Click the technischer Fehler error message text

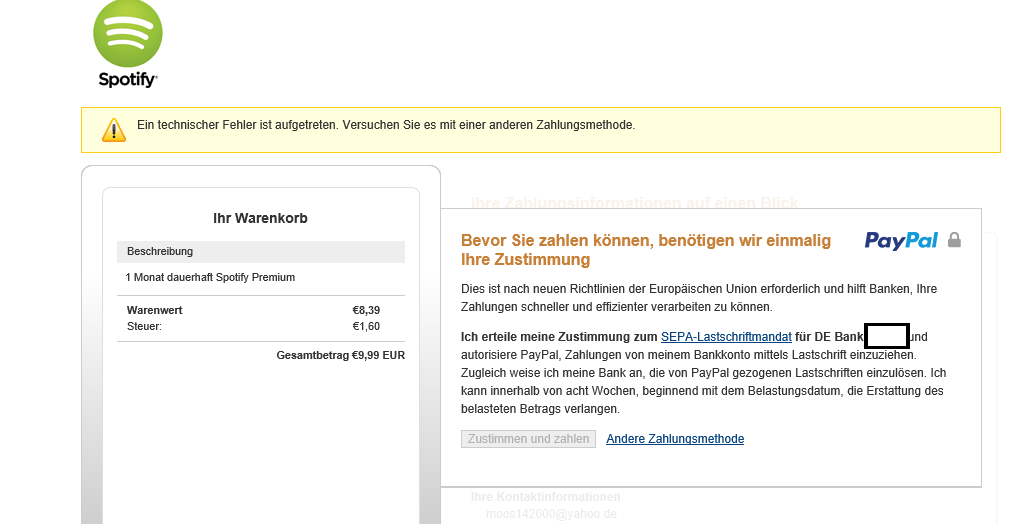386,125
